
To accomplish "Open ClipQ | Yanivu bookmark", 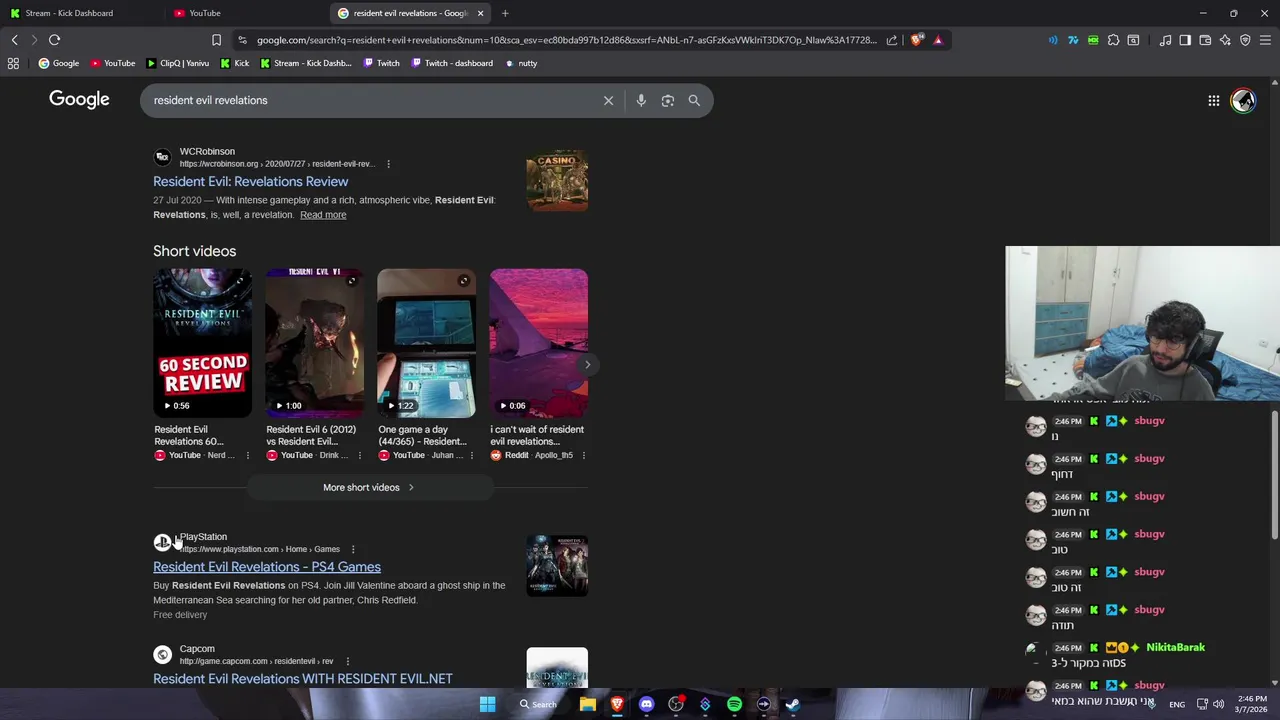I will (x=178, y=63).
